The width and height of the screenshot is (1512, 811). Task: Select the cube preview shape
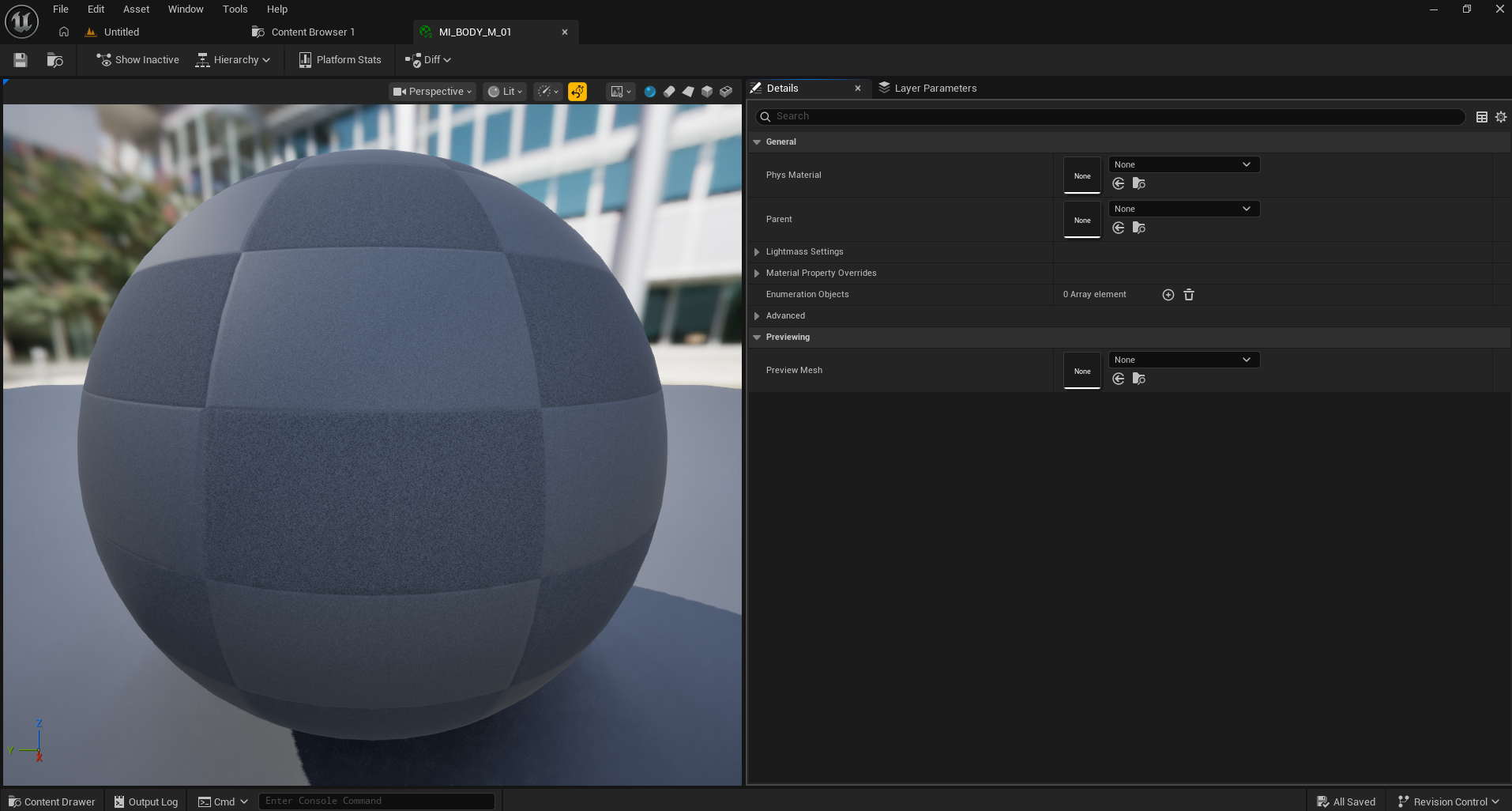707,92
